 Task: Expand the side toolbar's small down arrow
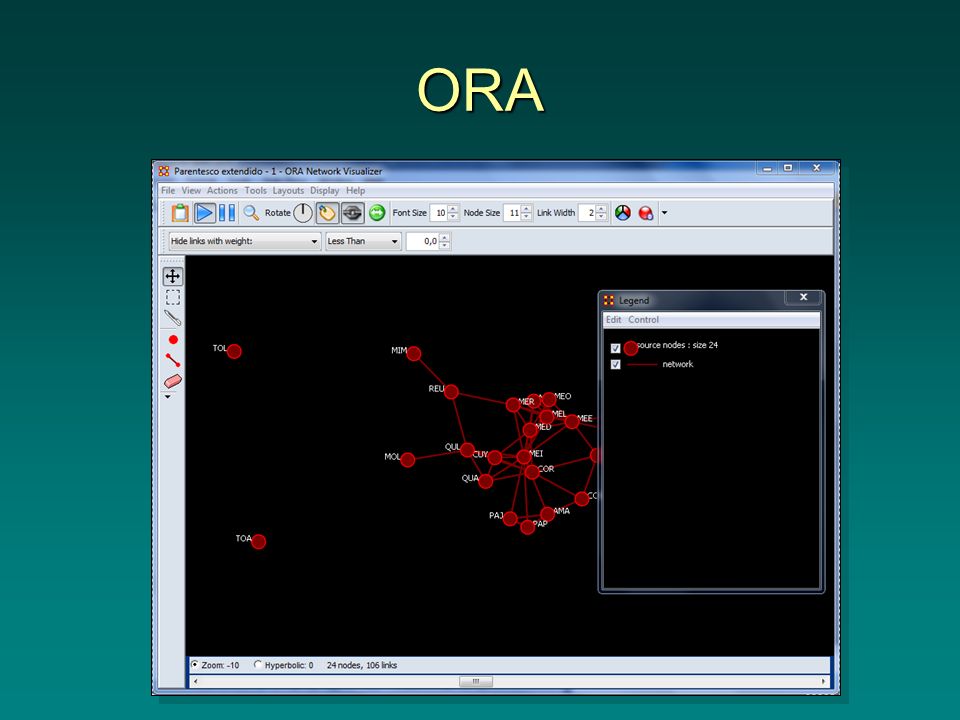[x=168, y=397]
